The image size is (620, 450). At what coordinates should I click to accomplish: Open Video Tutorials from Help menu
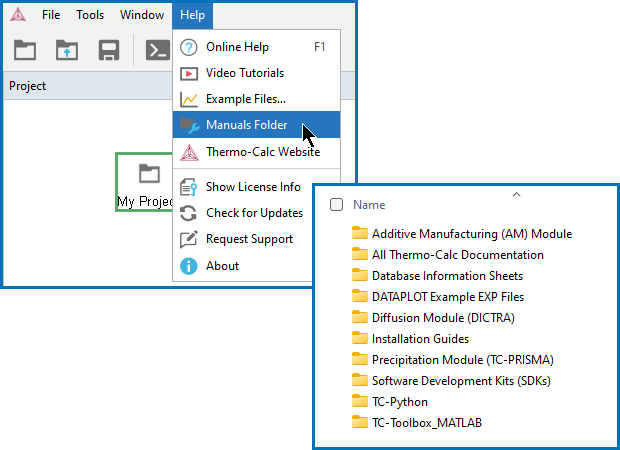256,73
